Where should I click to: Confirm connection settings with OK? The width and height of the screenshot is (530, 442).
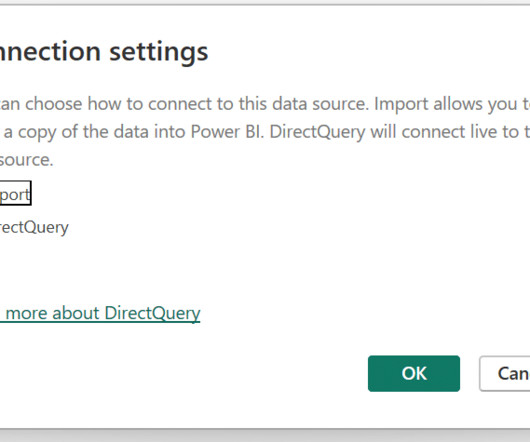(x=414, y=373)
